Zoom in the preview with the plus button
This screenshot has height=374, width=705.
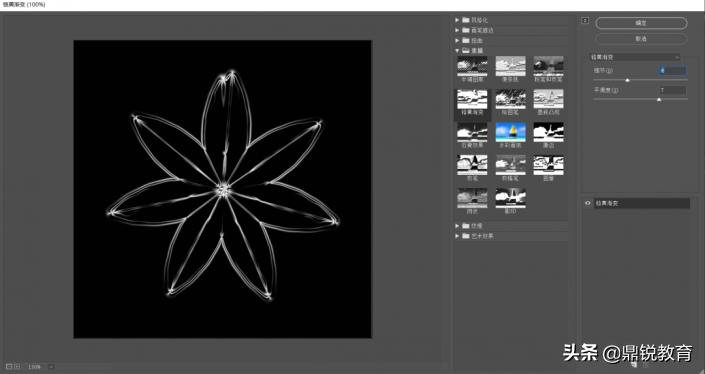pos(18,367)
